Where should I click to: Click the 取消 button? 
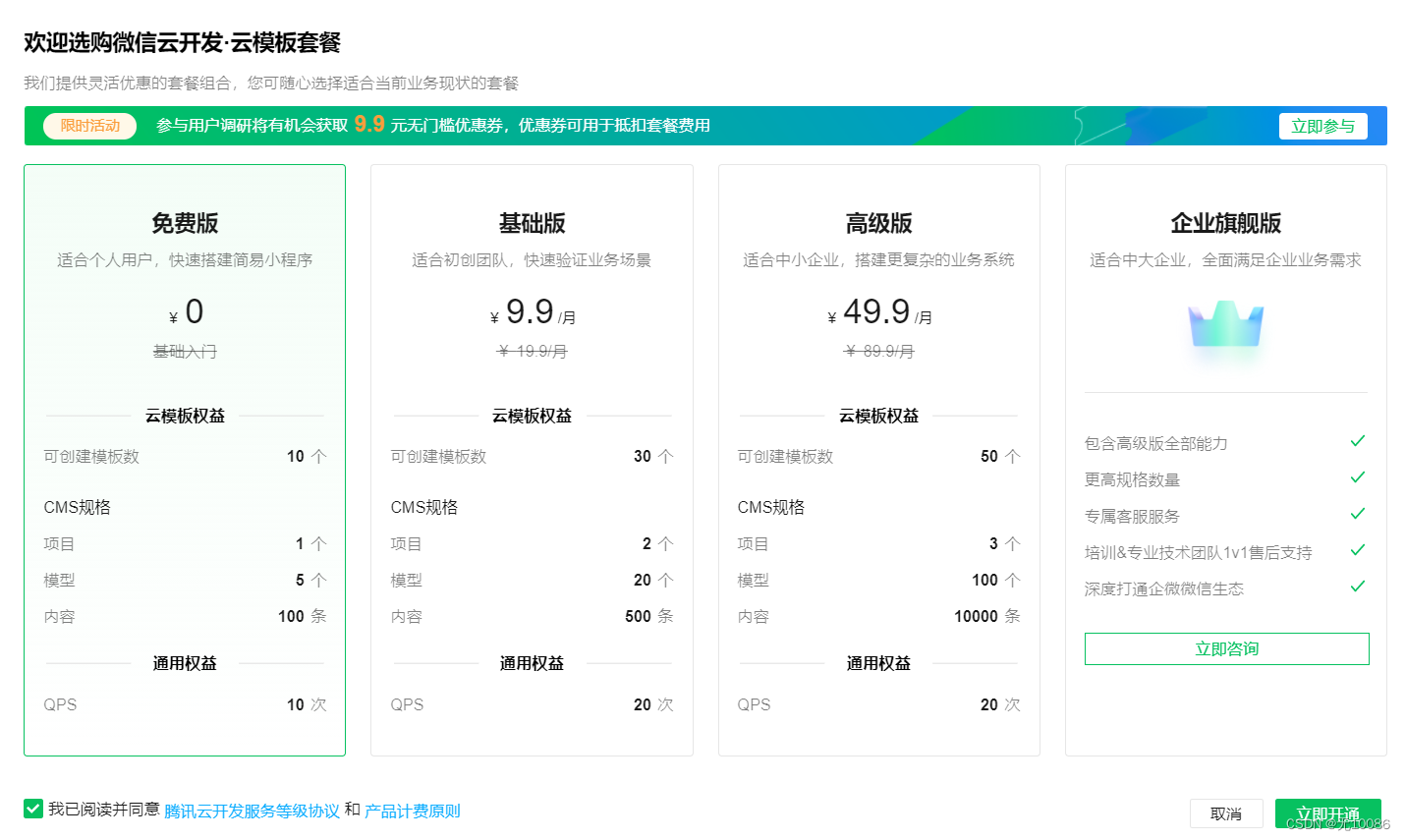[x=1226, y=813]
